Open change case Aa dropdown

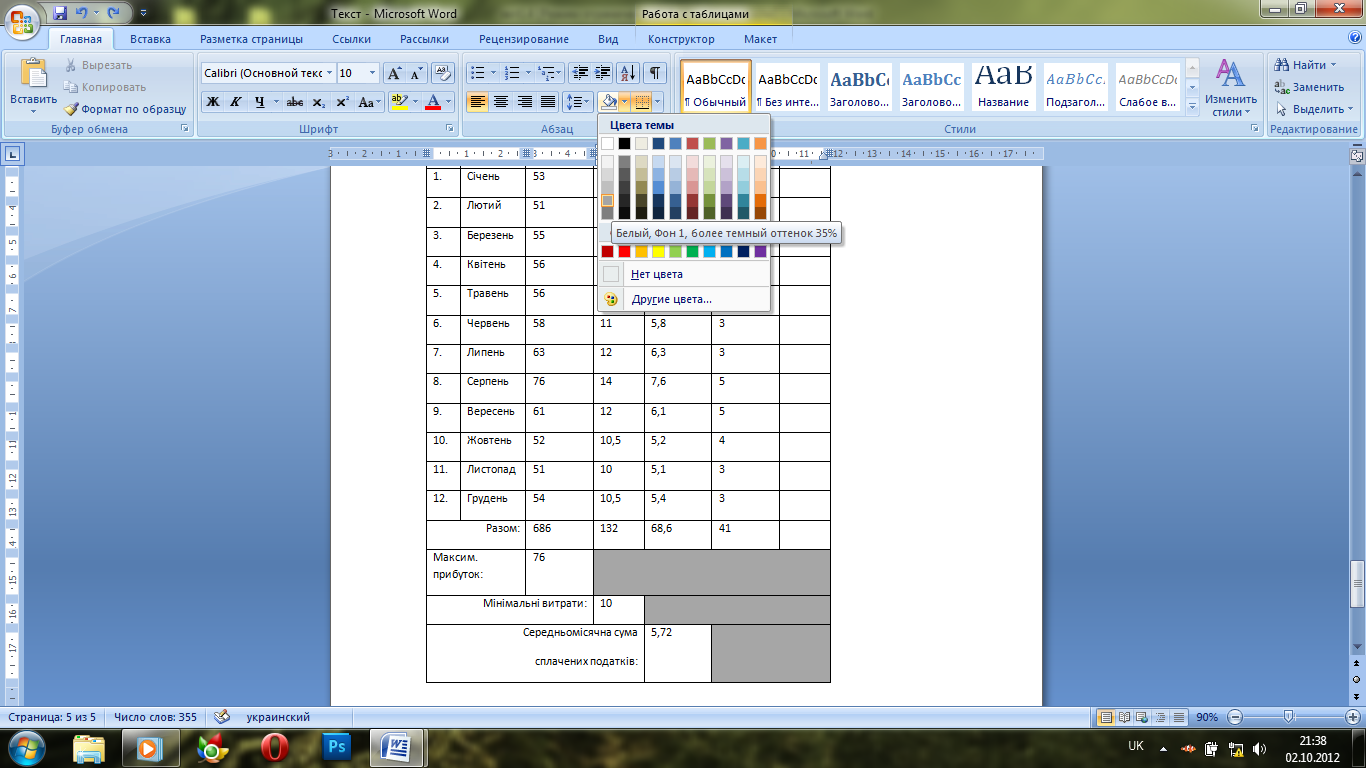(x=371, y=102)
